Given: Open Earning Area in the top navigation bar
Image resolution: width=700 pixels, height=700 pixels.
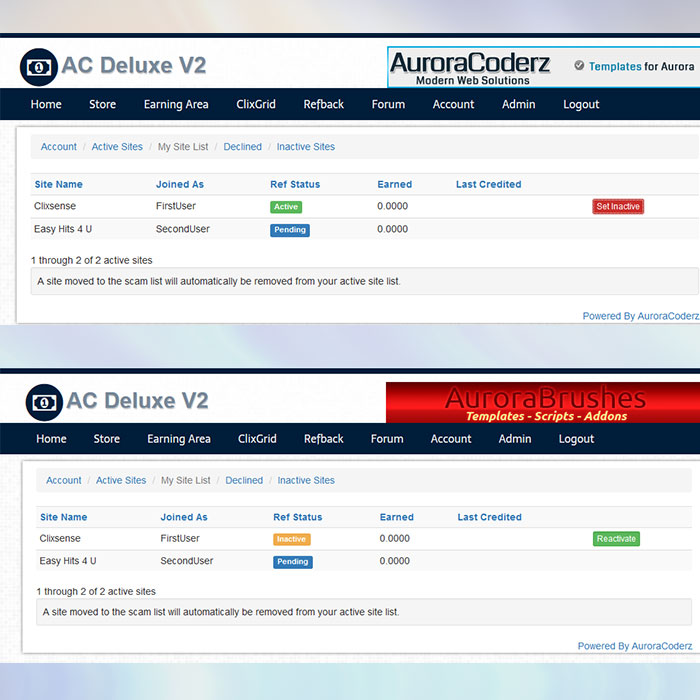Looking at the screenshot, I should click(176, 104).
